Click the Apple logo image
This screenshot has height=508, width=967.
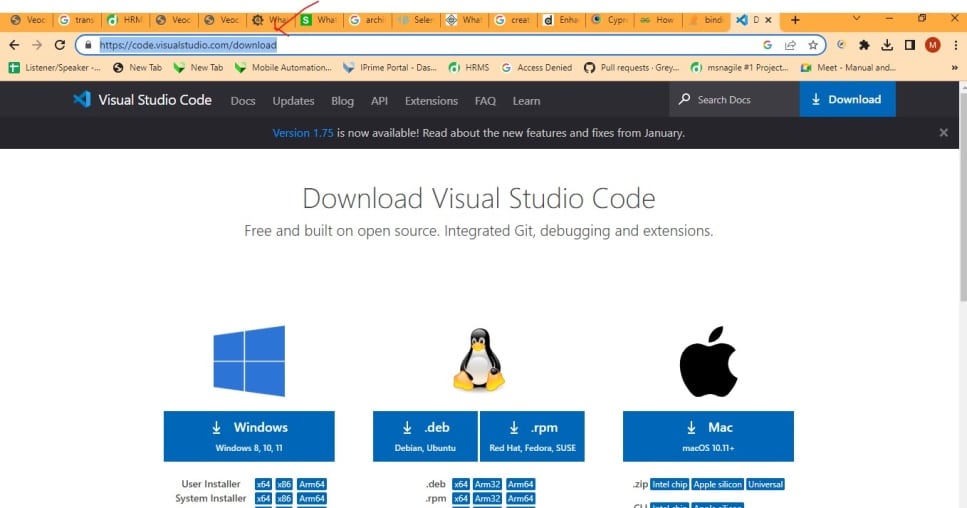[x=708, y=362]
